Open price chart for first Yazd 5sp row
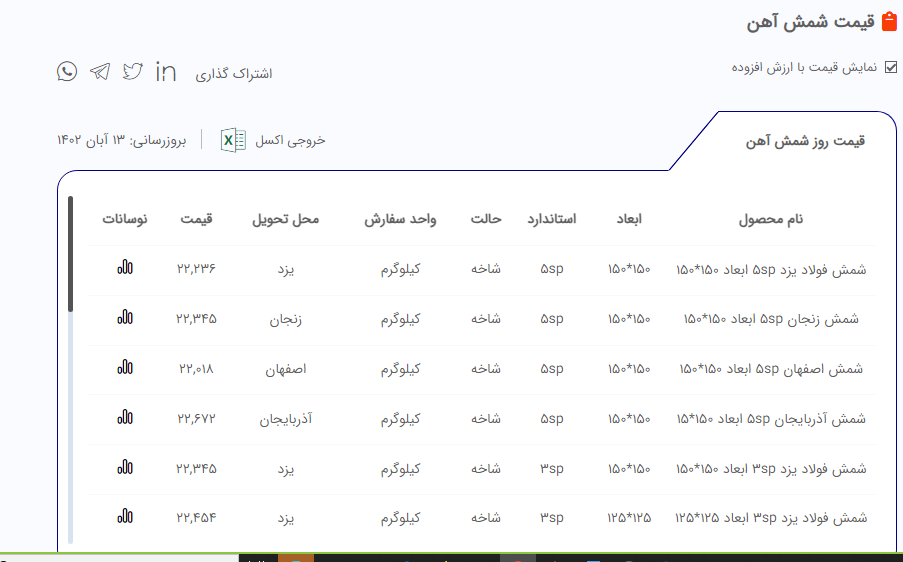 [125, 269]
